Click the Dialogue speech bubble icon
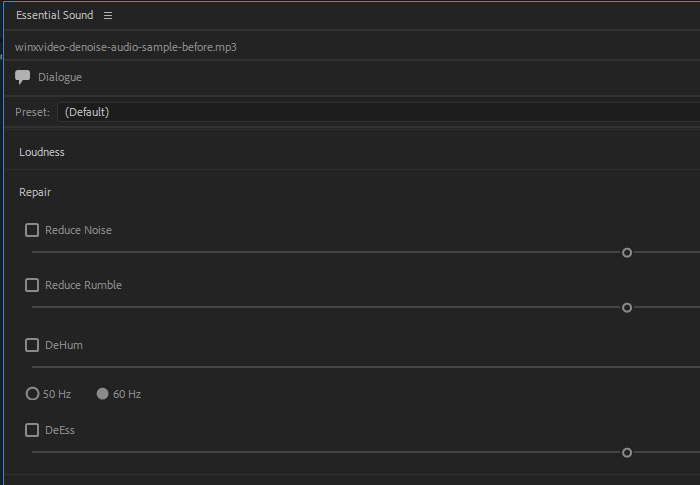 point(22,77)
